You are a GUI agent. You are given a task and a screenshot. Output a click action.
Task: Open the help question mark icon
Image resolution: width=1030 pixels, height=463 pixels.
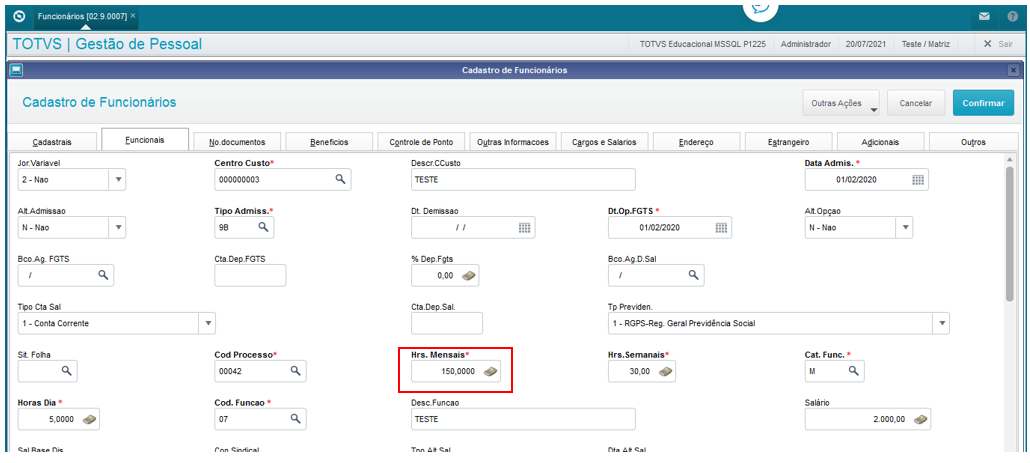point(1012,16)
